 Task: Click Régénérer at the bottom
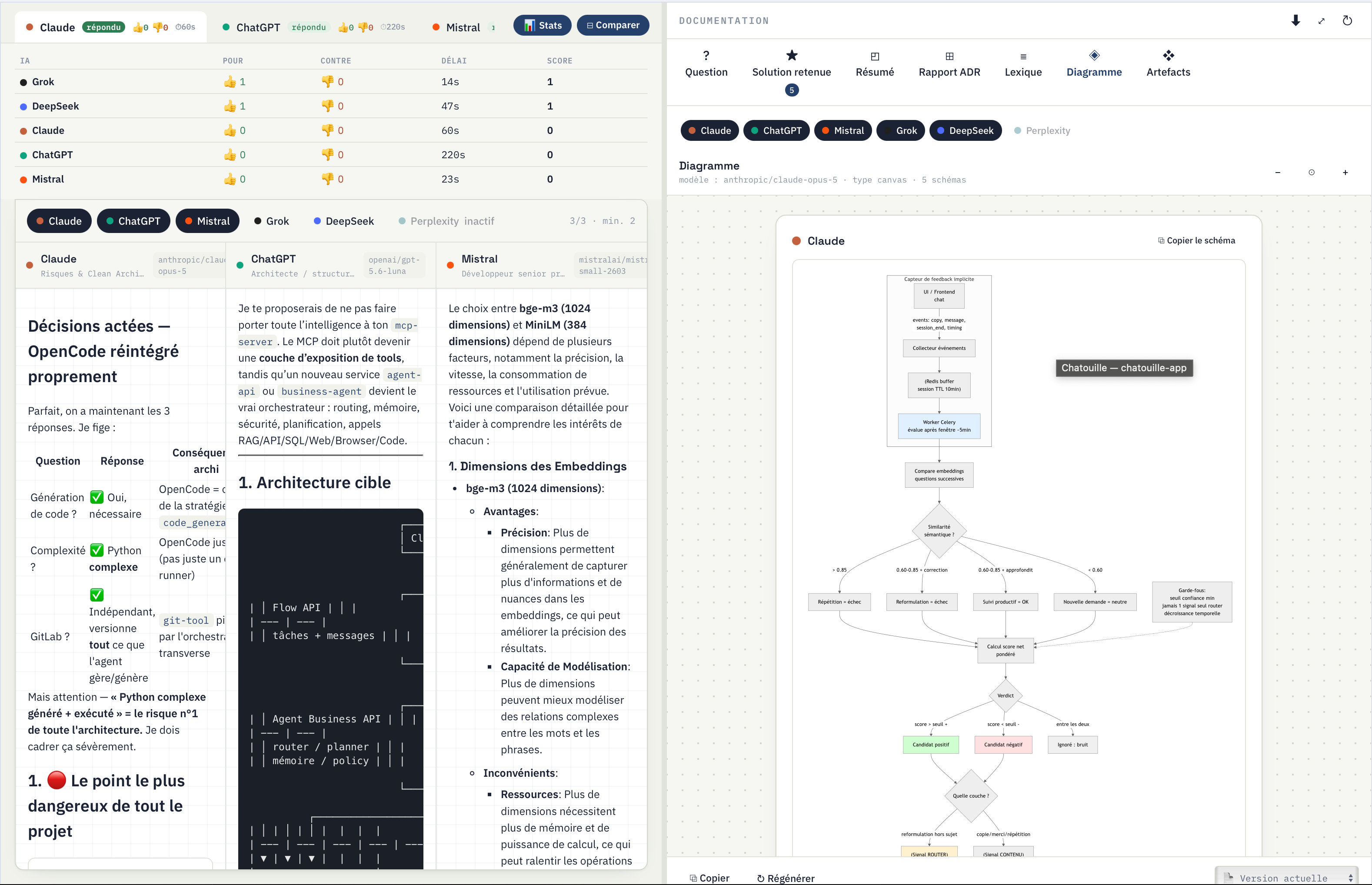[786, 878]
